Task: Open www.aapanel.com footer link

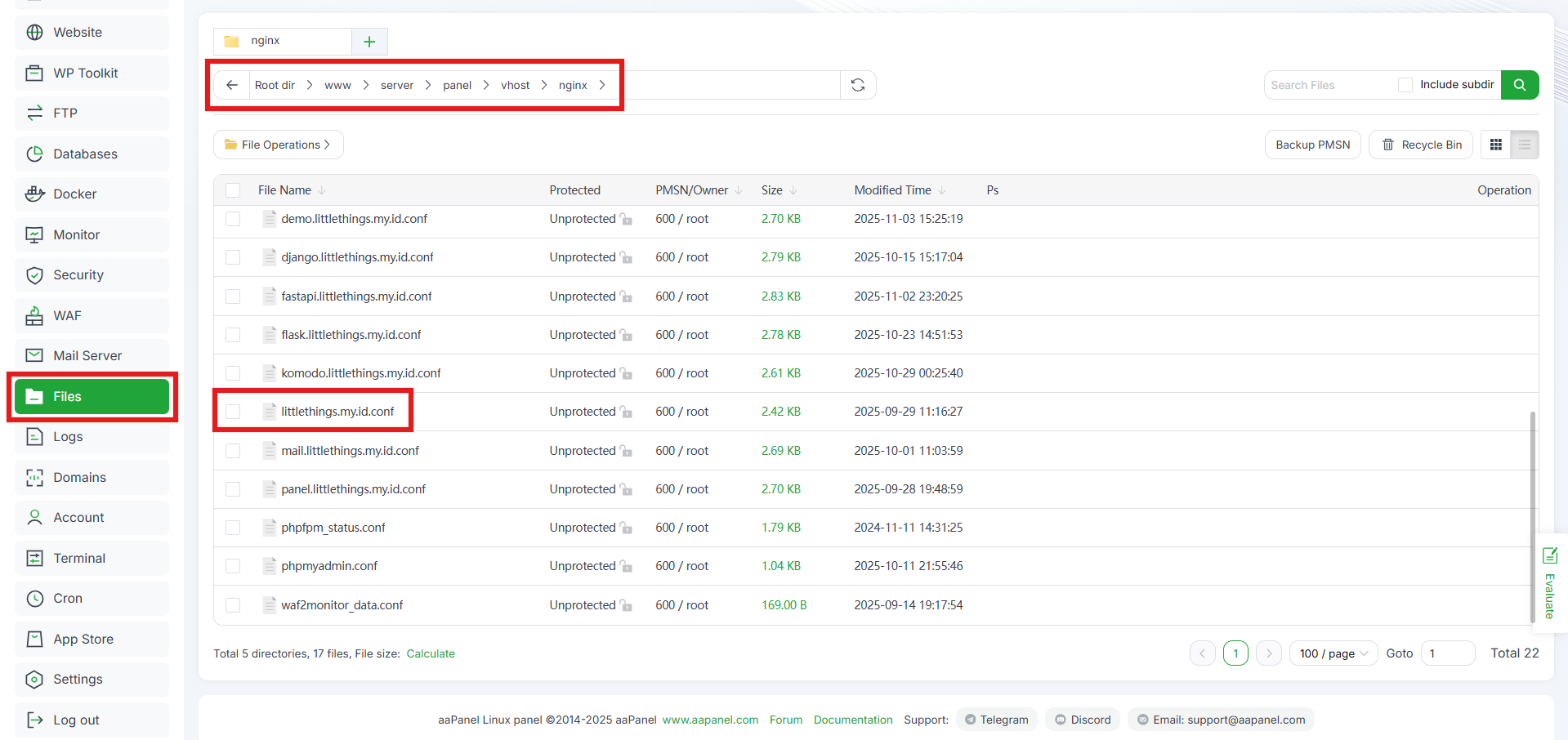Action: click(710, 720)
